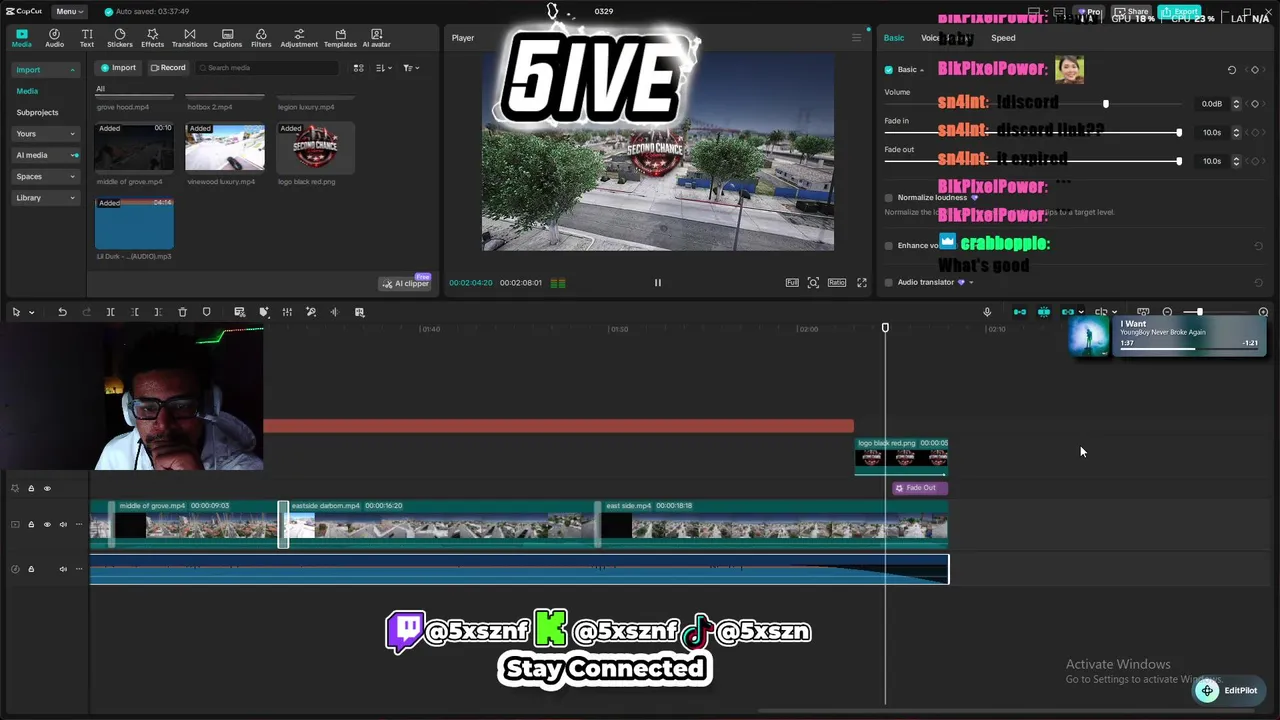The width and height of the screenshot is (1280, 720).
Task: Add a Volume keyframe diamond
Action: [1255, 104]
